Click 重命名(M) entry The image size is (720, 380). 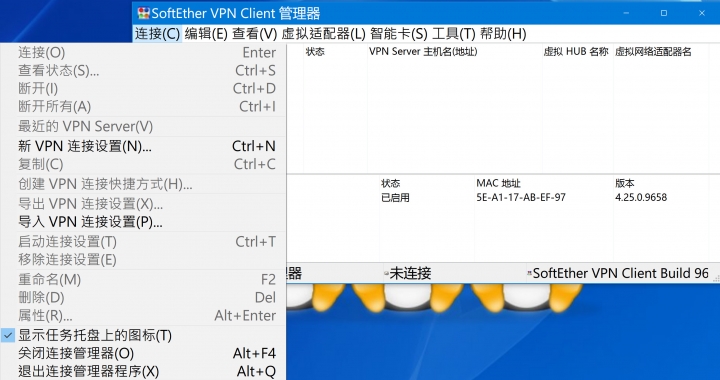tap(143, 279)
